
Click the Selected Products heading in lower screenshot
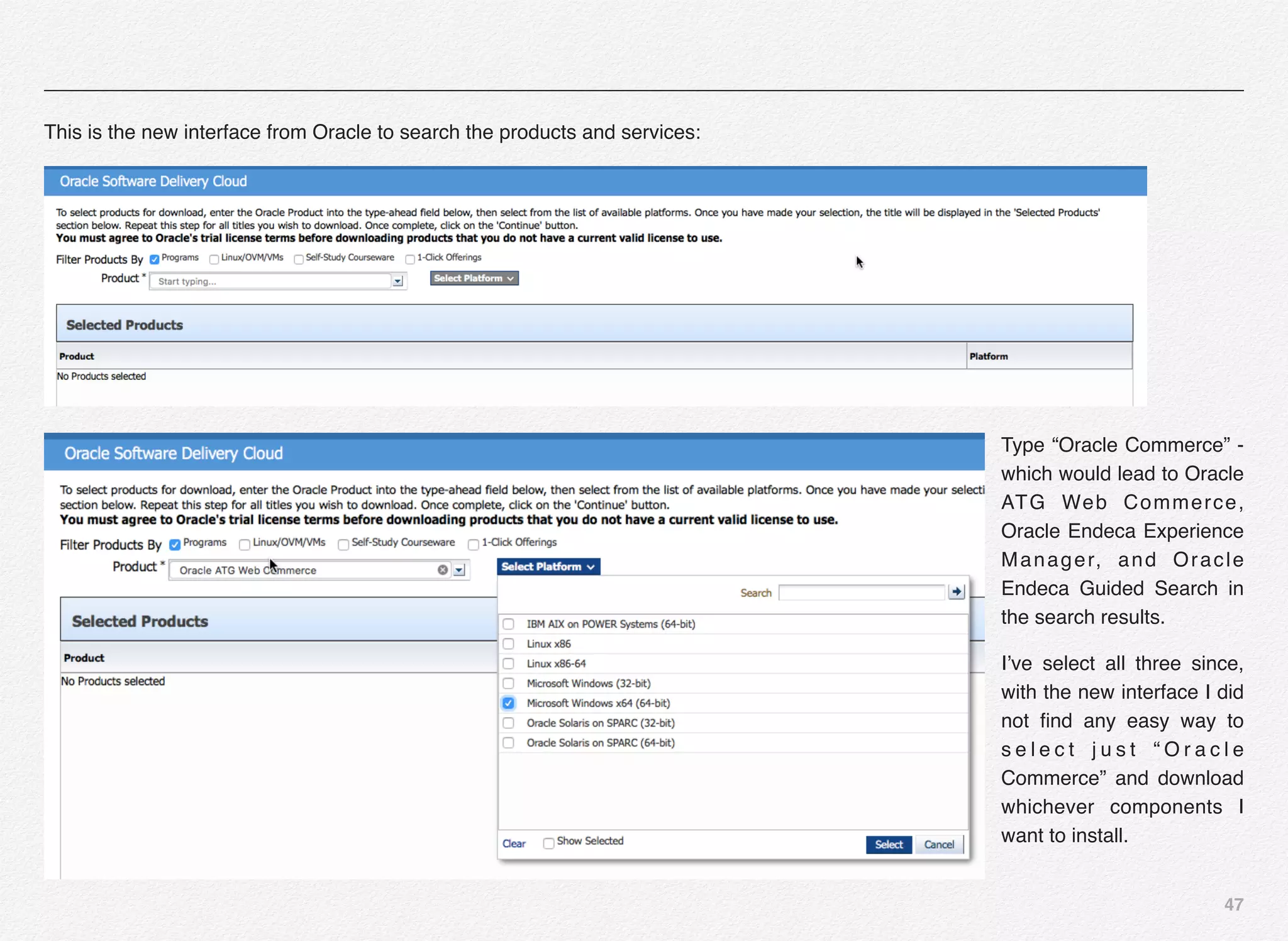140,621
